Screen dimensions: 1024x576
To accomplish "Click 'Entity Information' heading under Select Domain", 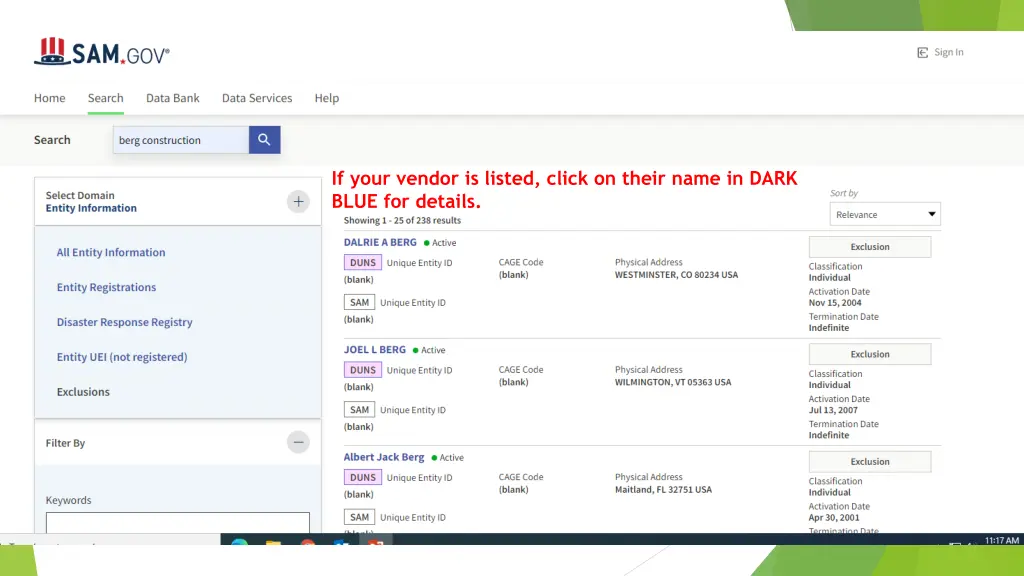I will point(91,208).
